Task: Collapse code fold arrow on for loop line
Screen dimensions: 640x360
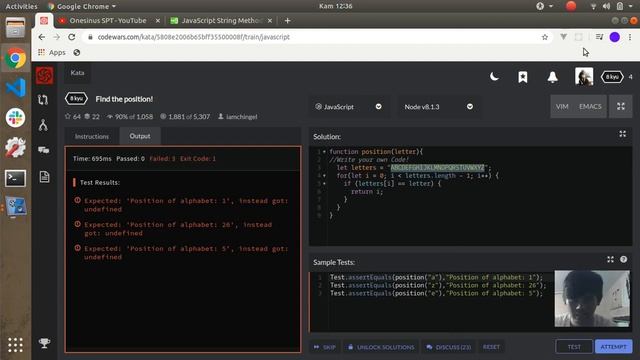Action: (x=324, y=176)
